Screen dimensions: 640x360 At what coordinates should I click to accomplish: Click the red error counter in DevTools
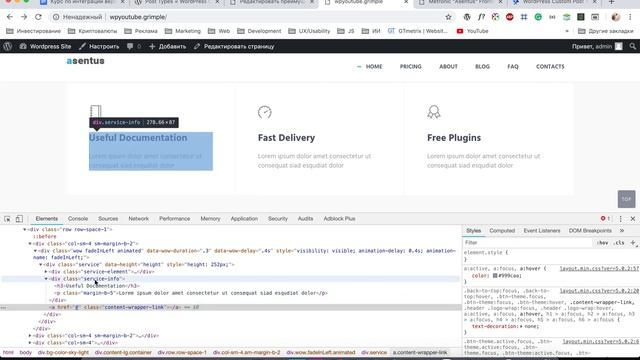[x=605, y=218]
